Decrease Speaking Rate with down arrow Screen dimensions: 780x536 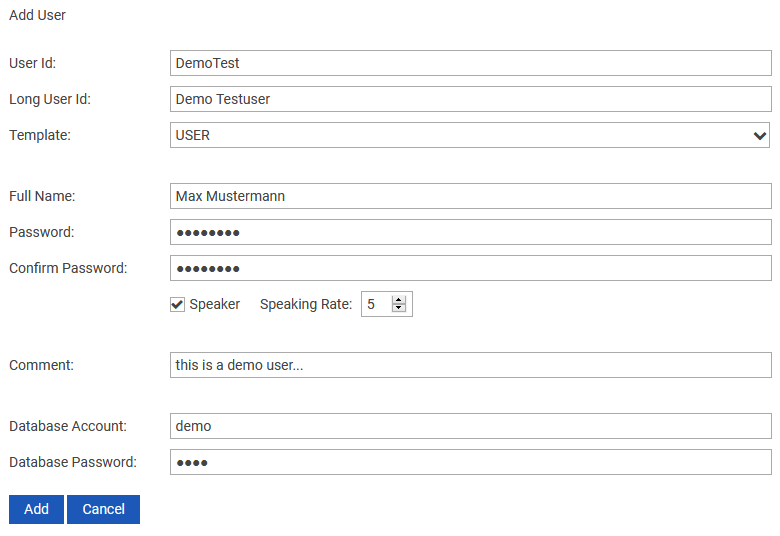click(399, 309)
